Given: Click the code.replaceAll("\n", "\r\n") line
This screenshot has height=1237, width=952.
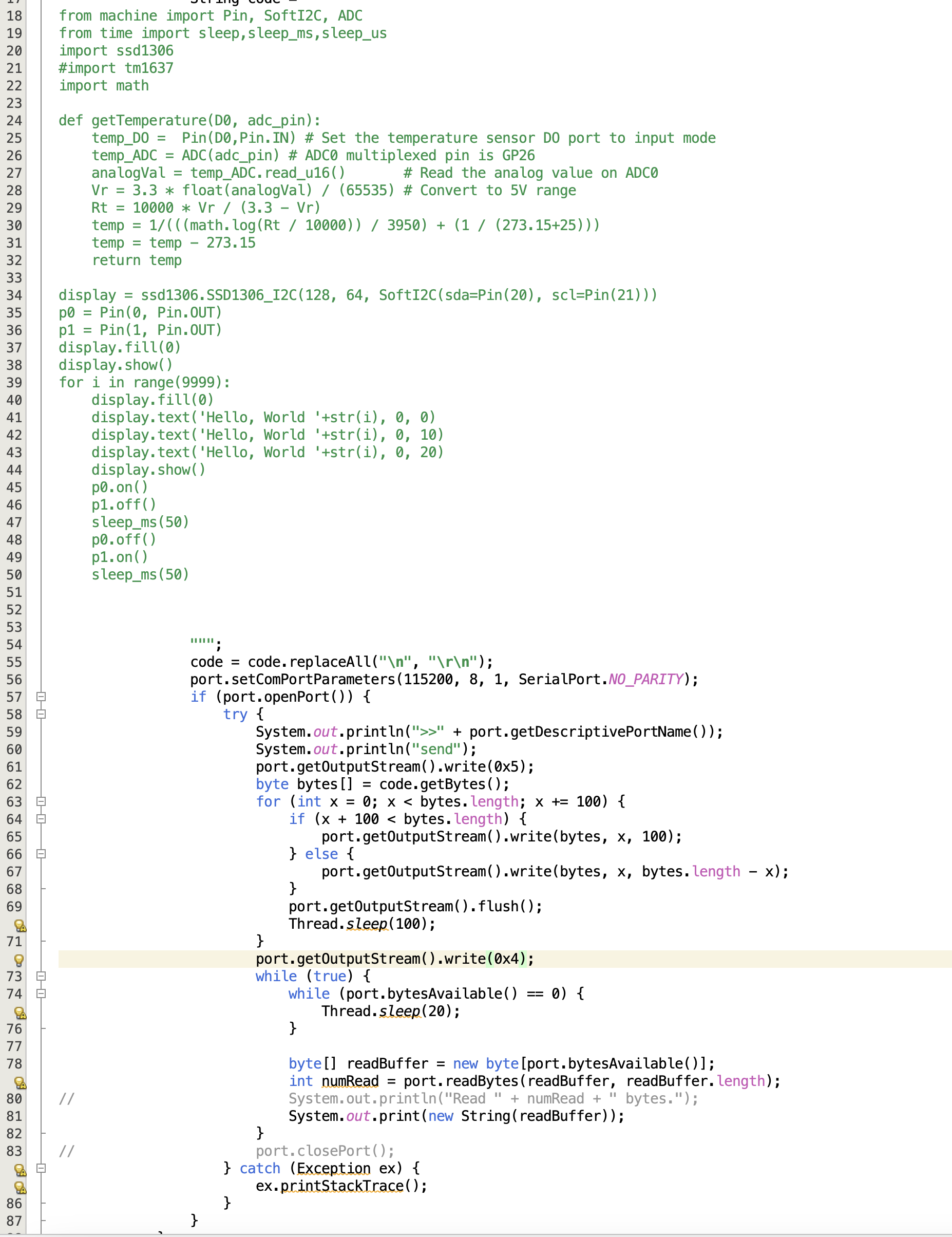Looking at the screenshot, I should 342,662.
